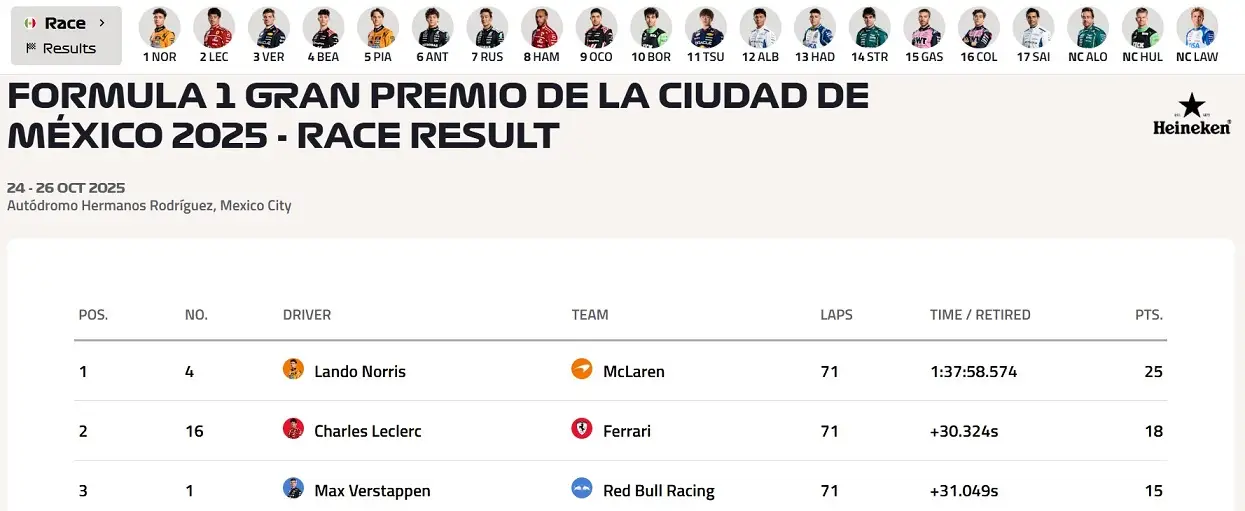Open the NC LAW driver headshot

coord(1197,28)
